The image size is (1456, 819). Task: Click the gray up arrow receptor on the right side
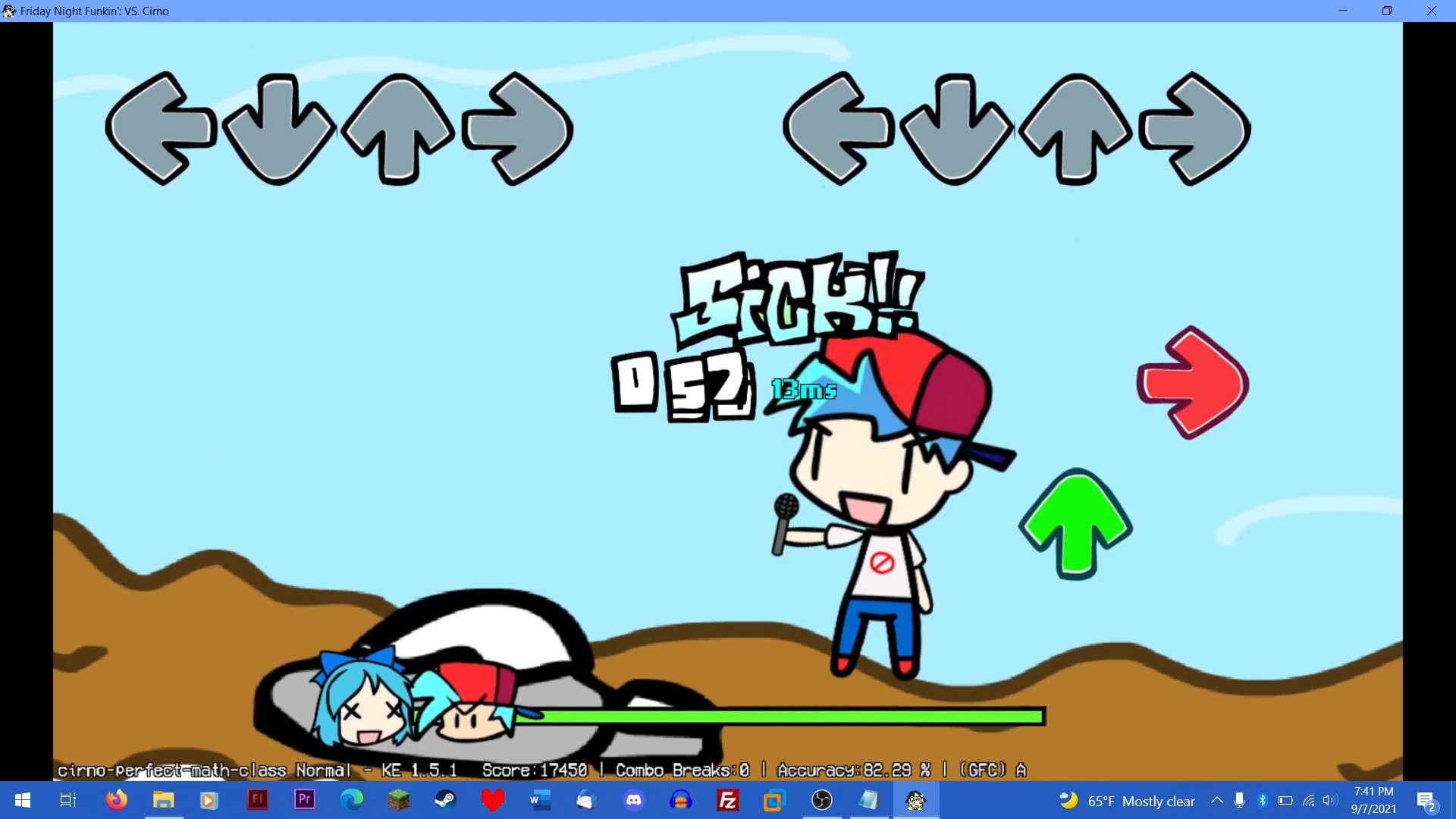coord(1075,129)
